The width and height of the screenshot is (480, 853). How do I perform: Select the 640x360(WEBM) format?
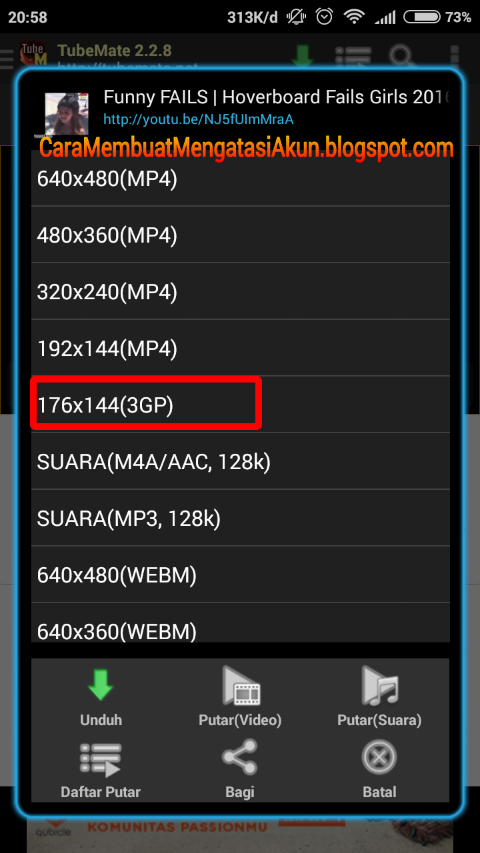240,623
